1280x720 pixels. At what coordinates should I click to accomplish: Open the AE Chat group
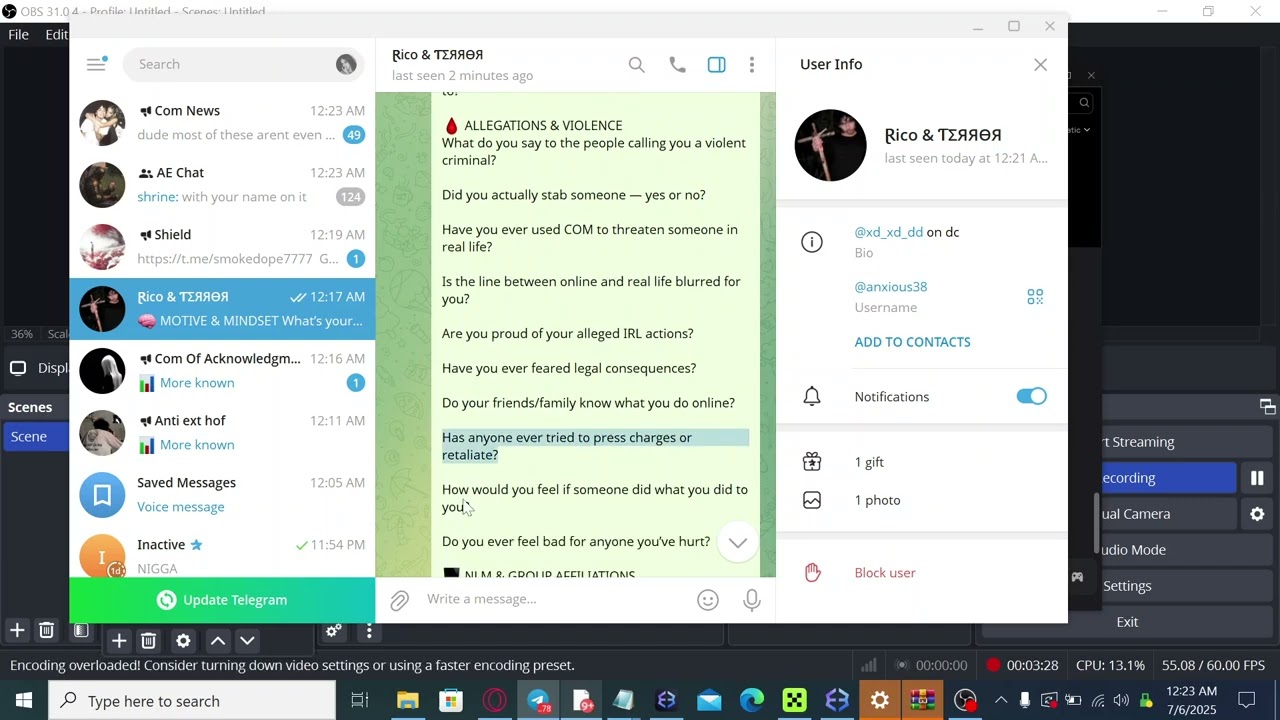pyautogui.click(x=222, y=185)
